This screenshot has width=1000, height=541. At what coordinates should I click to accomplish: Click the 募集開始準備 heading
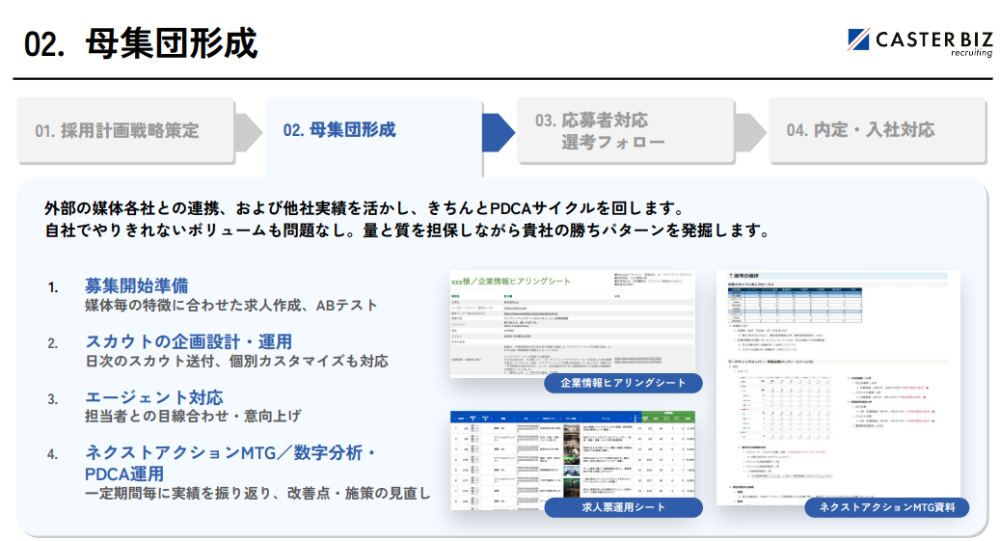(x=136, y=286)
